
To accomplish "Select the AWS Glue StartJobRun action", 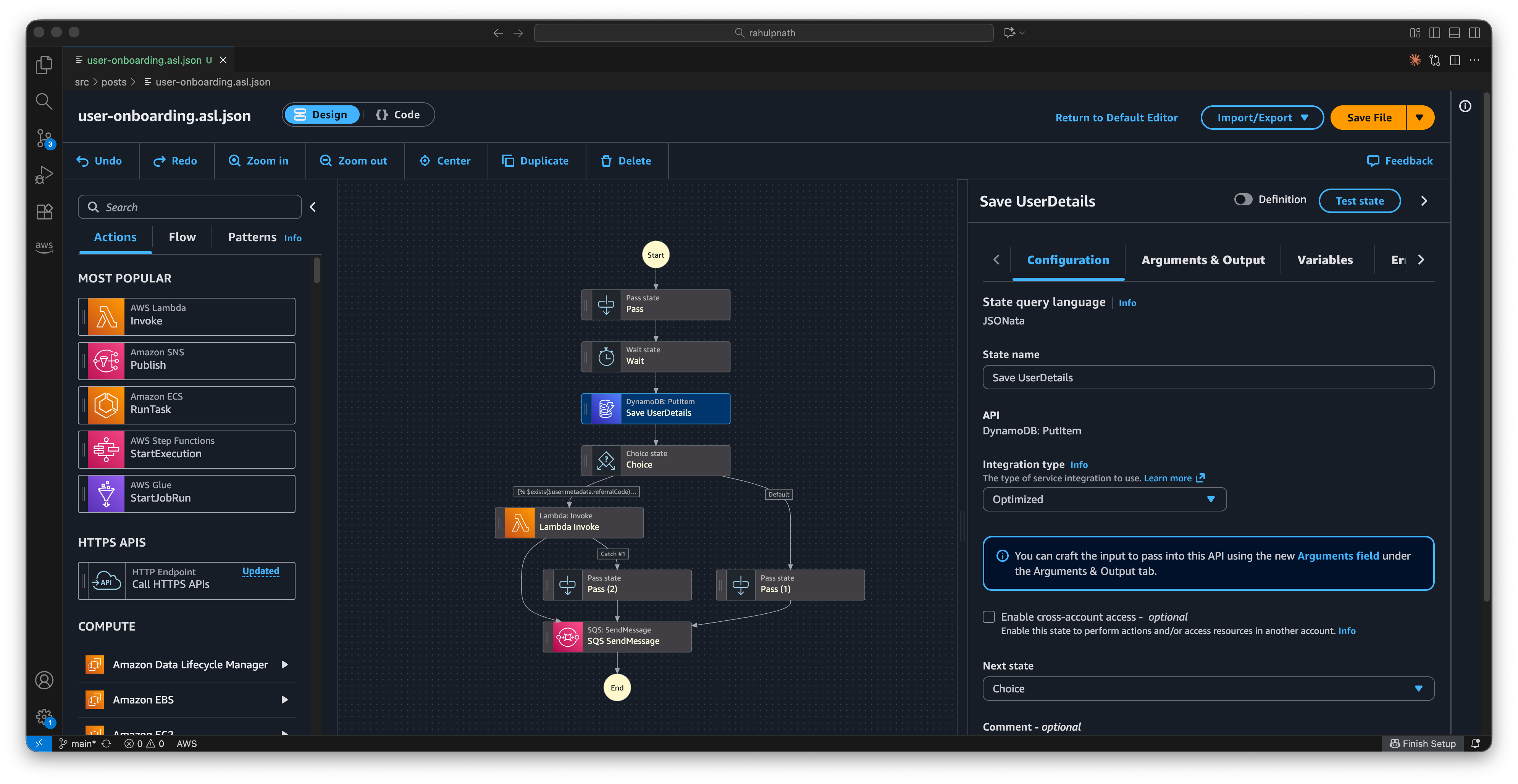I will [186, 493].
